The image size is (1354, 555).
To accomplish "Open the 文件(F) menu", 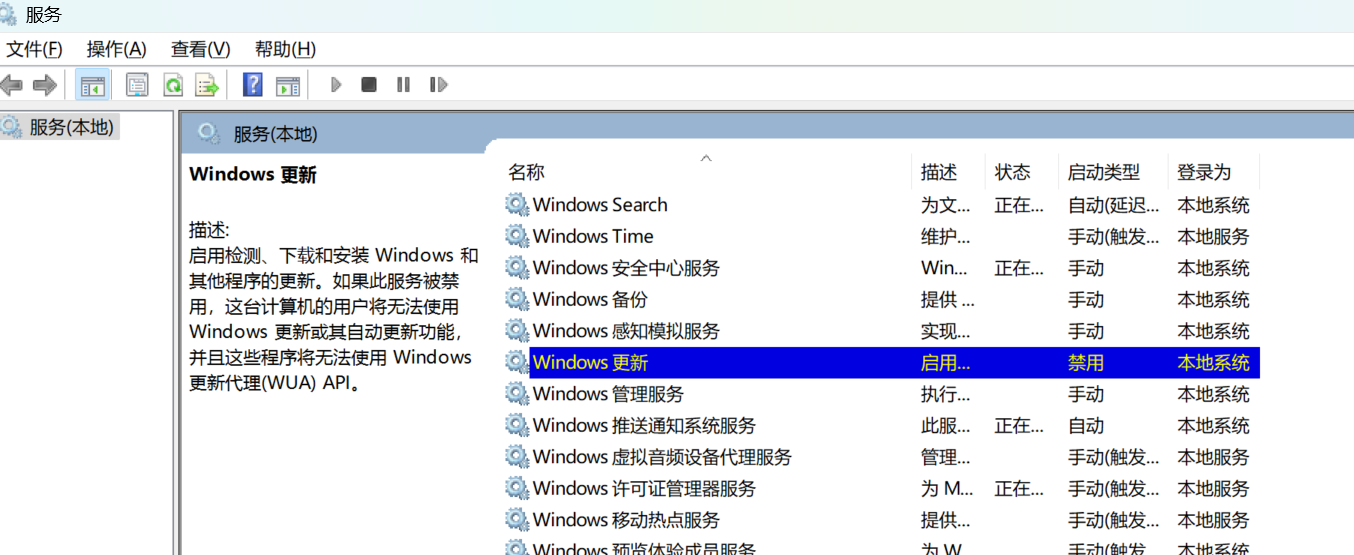I will click(35, 49).
